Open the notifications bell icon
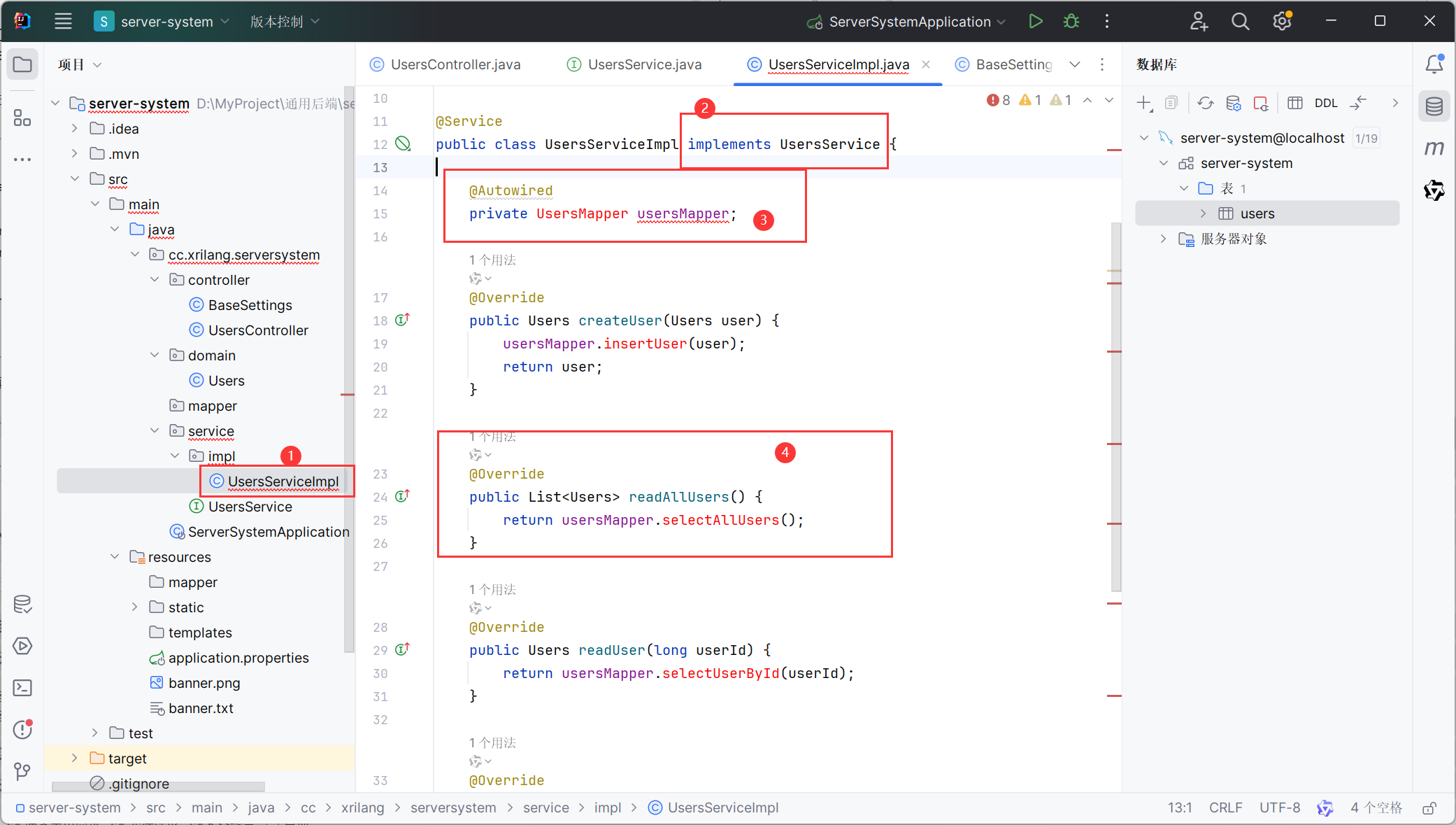This screenshot has height=825, width=1456. 1434,64
